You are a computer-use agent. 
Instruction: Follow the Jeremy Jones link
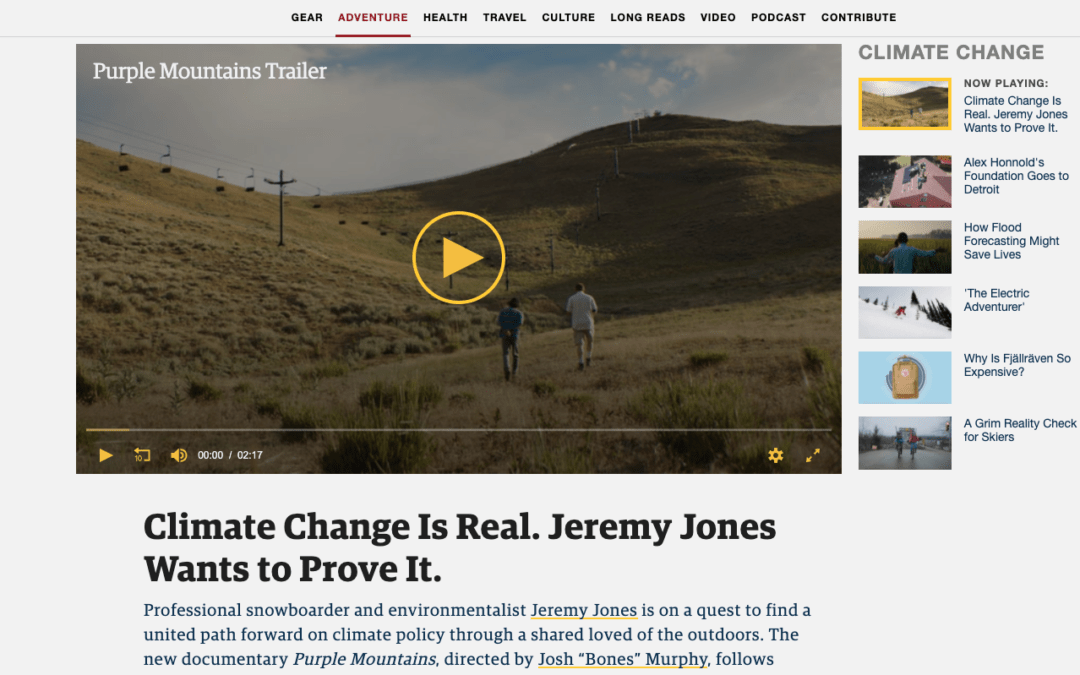tap(583, 610)
